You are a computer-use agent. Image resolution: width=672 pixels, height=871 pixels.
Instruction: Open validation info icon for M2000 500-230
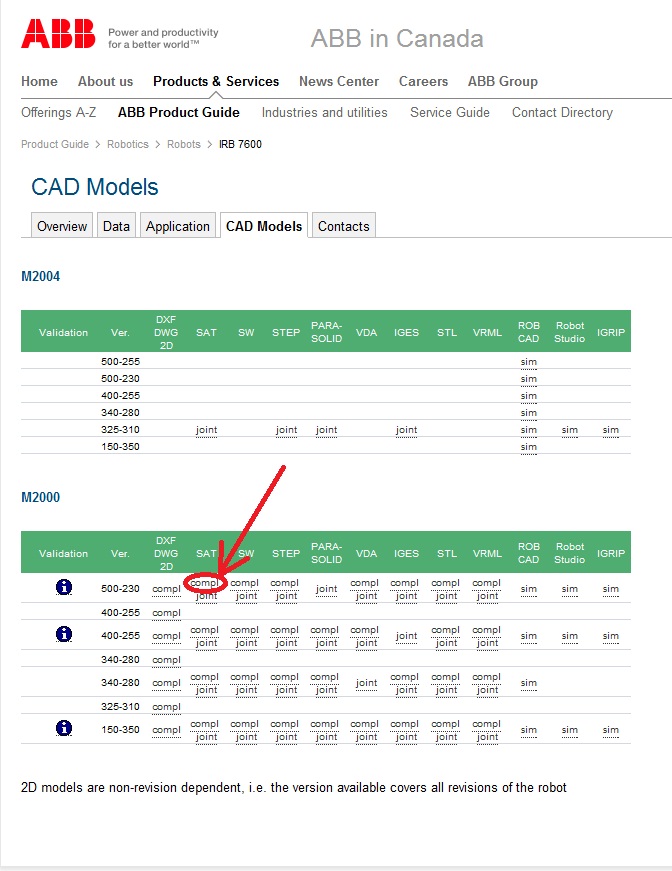(x=64, y=587)
